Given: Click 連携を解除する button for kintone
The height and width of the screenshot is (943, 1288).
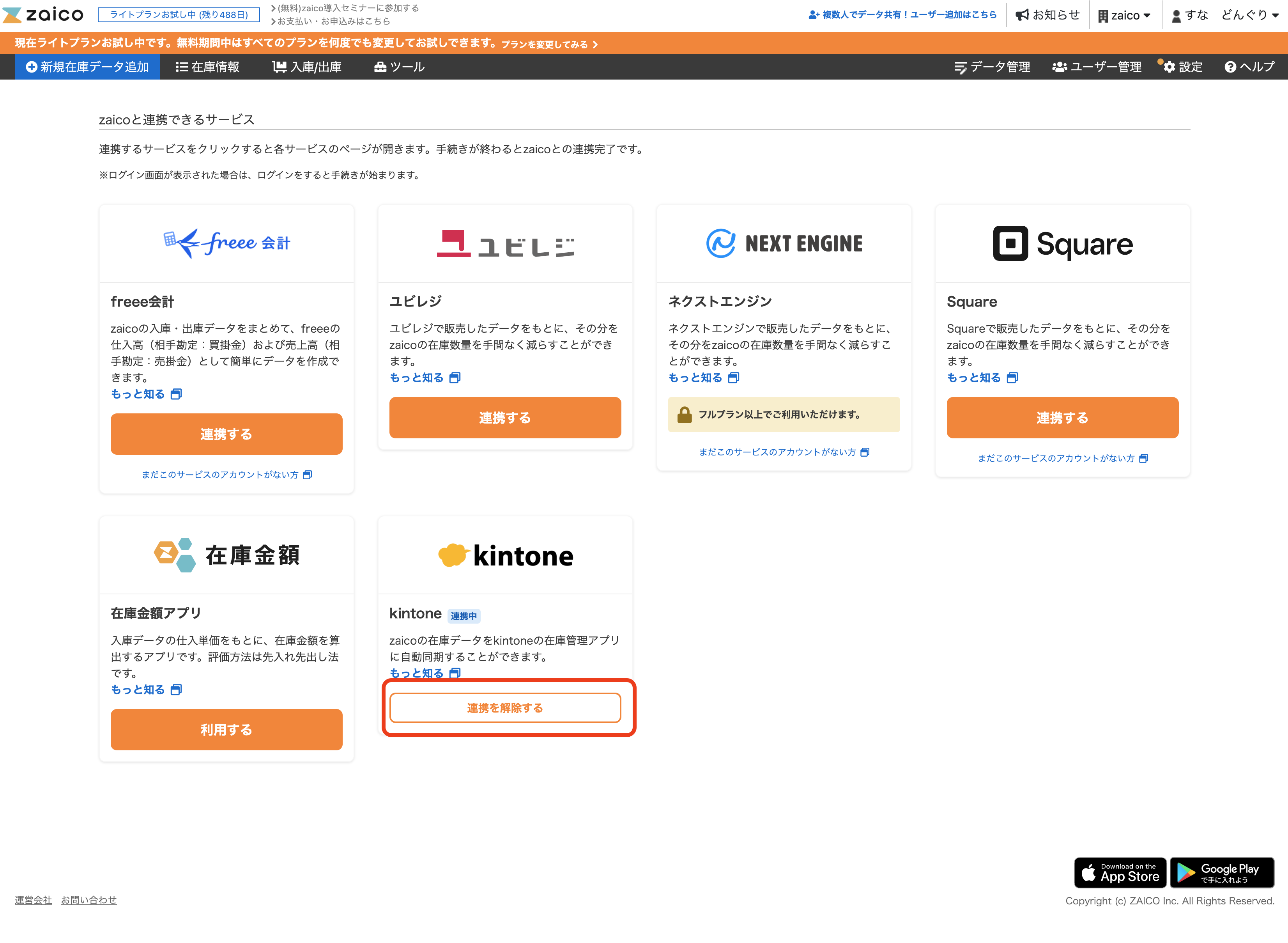Looking at the screenshot, I should point(505,708).
